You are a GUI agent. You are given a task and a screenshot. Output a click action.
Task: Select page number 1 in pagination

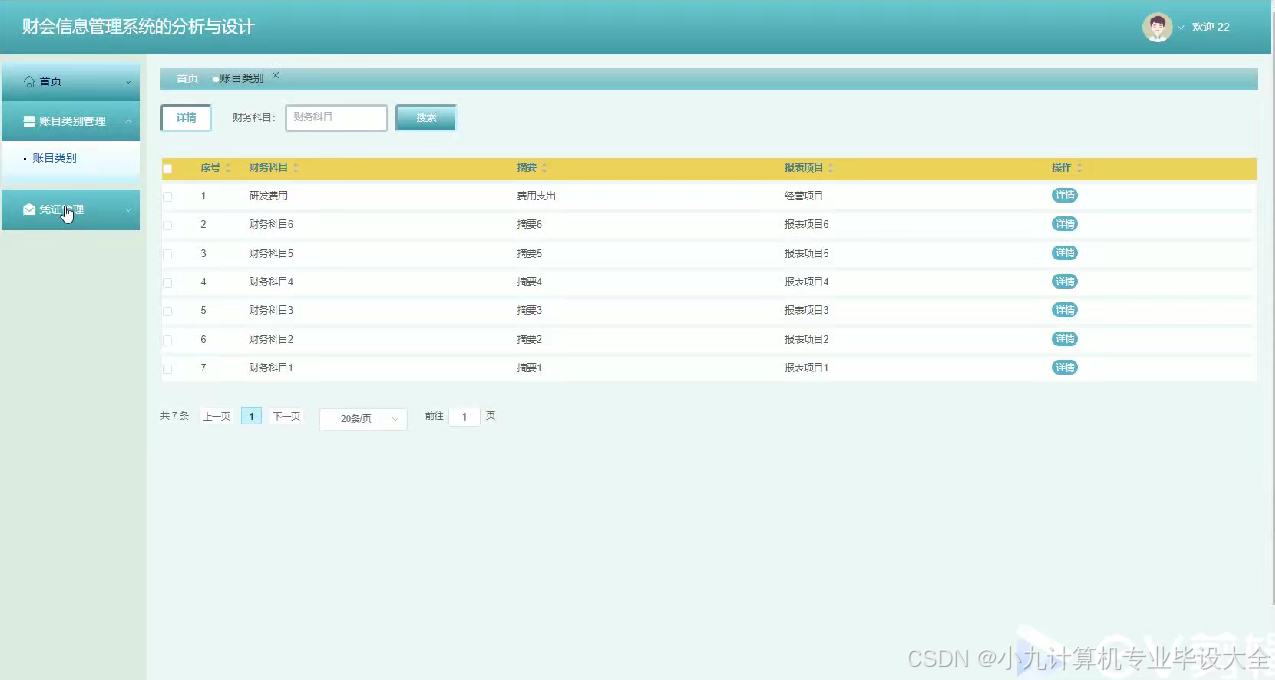click(x=252, y=416)
